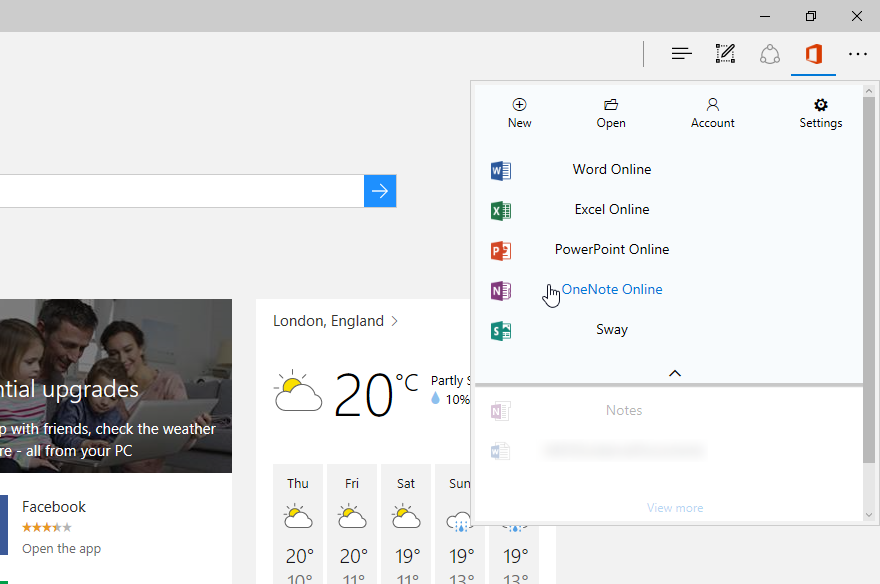Click the Share circle icon in toolbar
The image size is (880, 584).
pos(769,54)
